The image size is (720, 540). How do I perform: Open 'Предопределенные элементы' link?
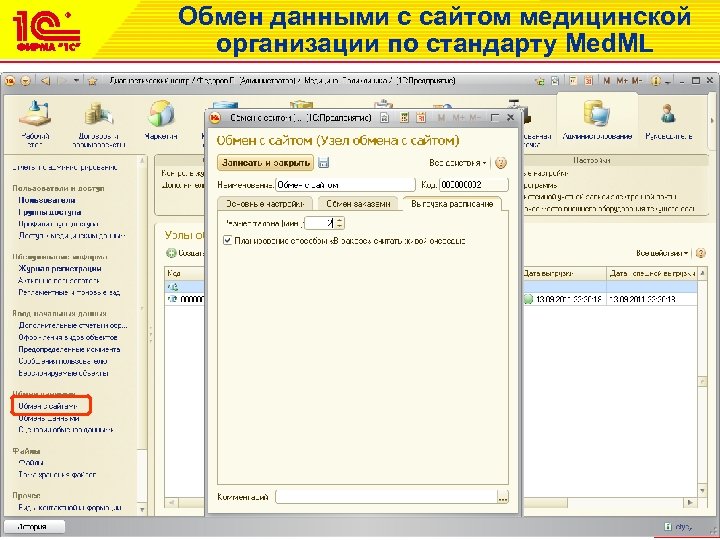pos(69,349)
